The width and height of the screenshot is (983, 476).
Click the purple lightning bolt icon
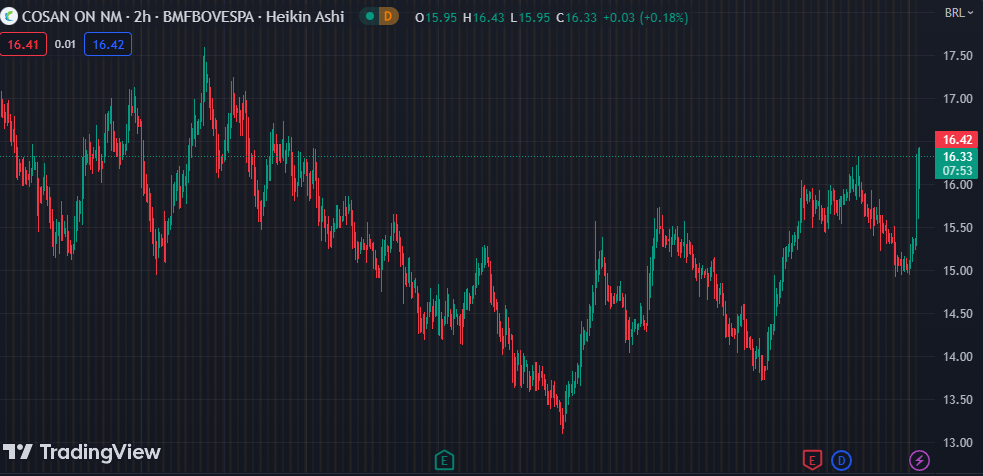click(919, 461)
